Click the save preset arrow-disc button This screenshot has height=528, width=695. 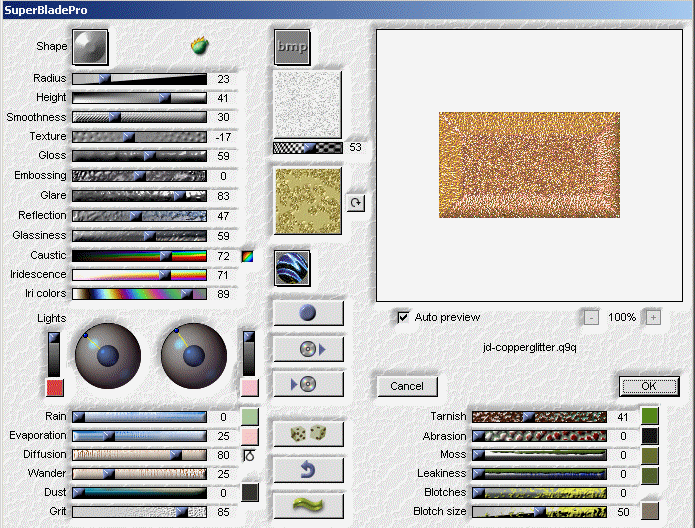(x=308, y=384)
